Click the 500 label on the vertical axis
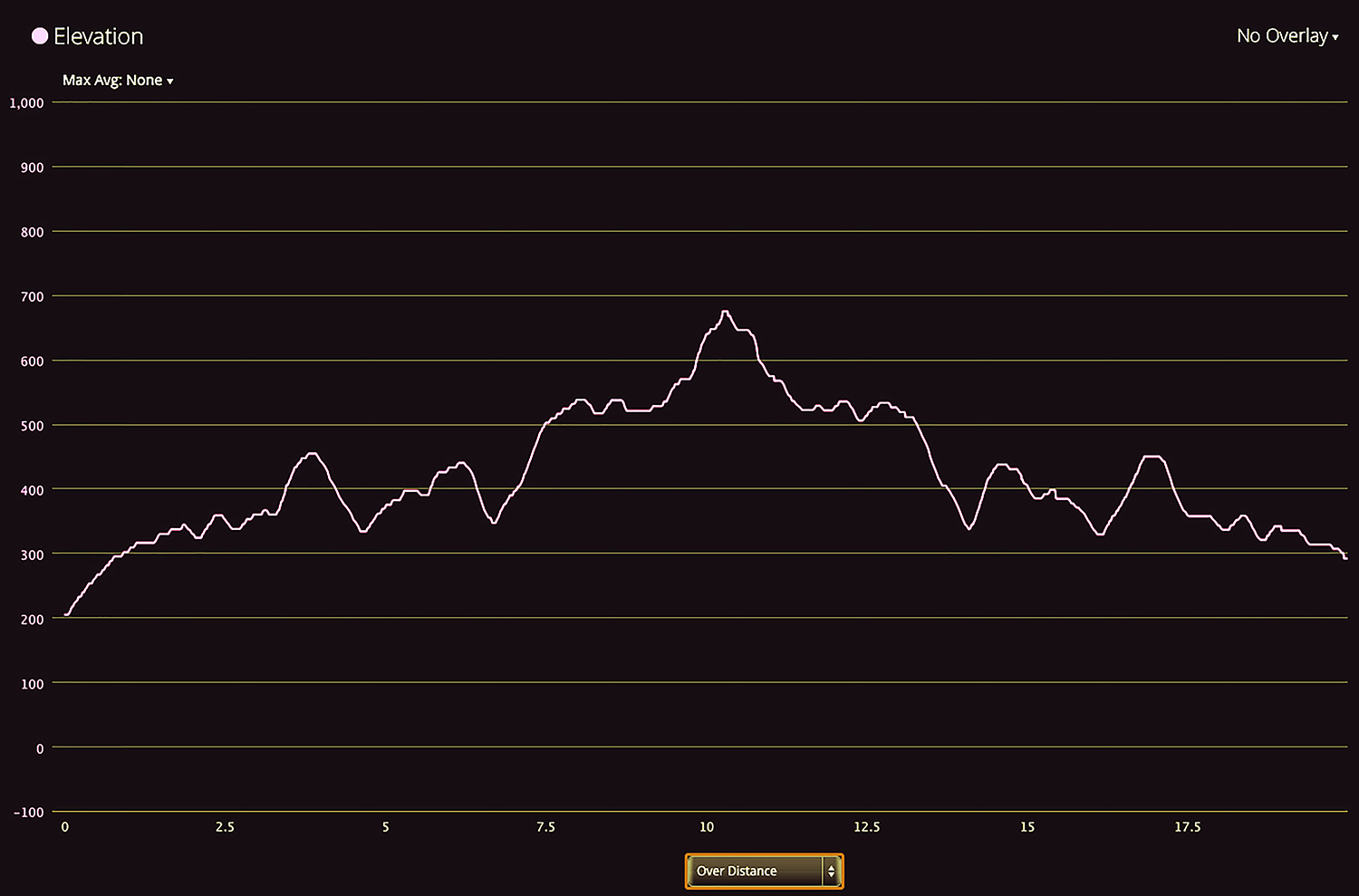The height and width of the screenshot is (896, 1359). 33,426
